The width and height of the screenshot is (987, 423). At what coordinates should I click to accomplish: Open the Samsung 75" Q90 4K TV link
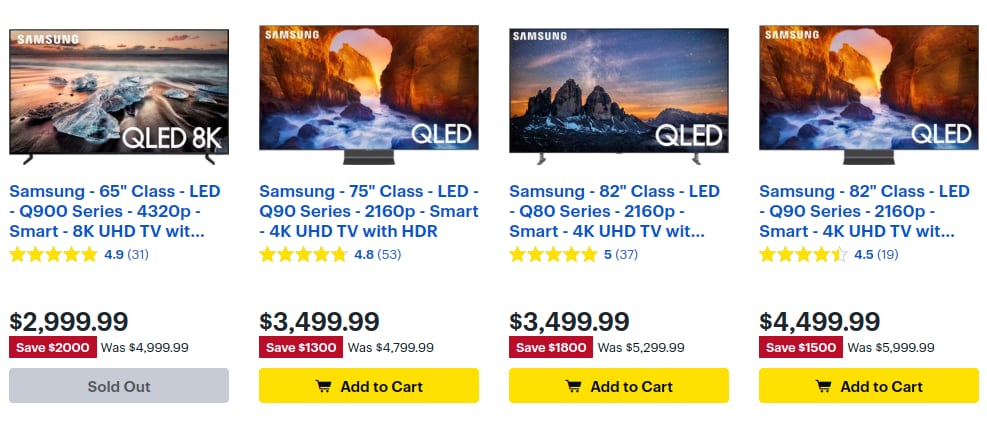coord(368,211)
